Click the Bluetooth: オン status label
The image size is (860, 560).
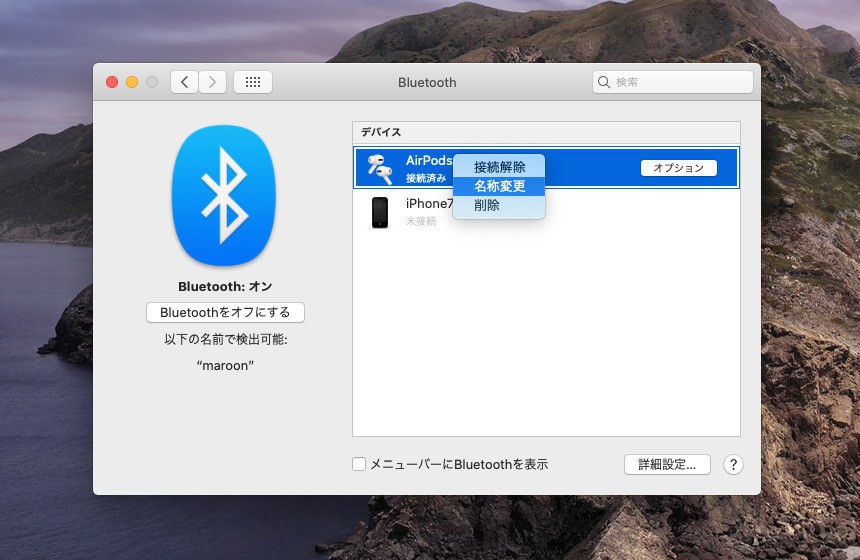pos(225,286)
